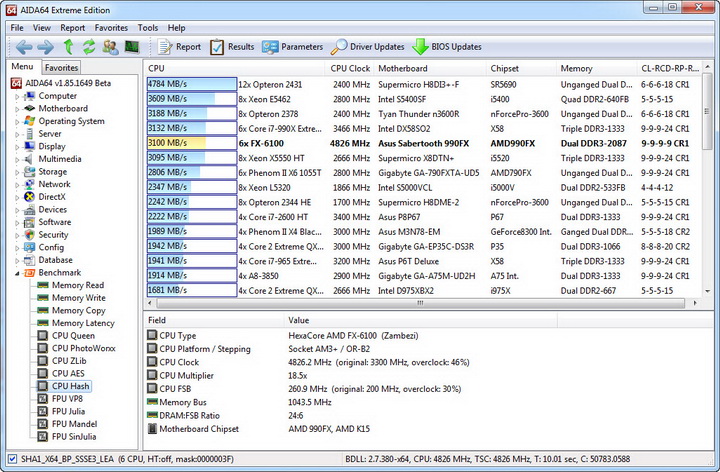Viewport: 720px width, 472px height.
Task: Select CPU PhotoWorxx benchmark icon
Action: [43, 348]
